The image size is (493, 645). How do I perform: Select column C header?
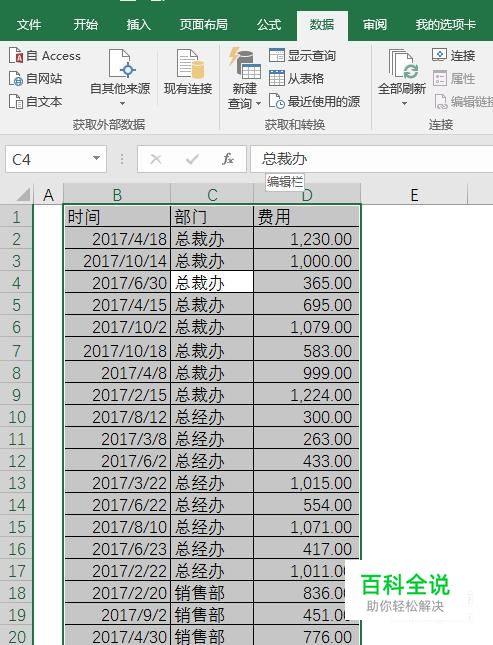tap(212, 195)
